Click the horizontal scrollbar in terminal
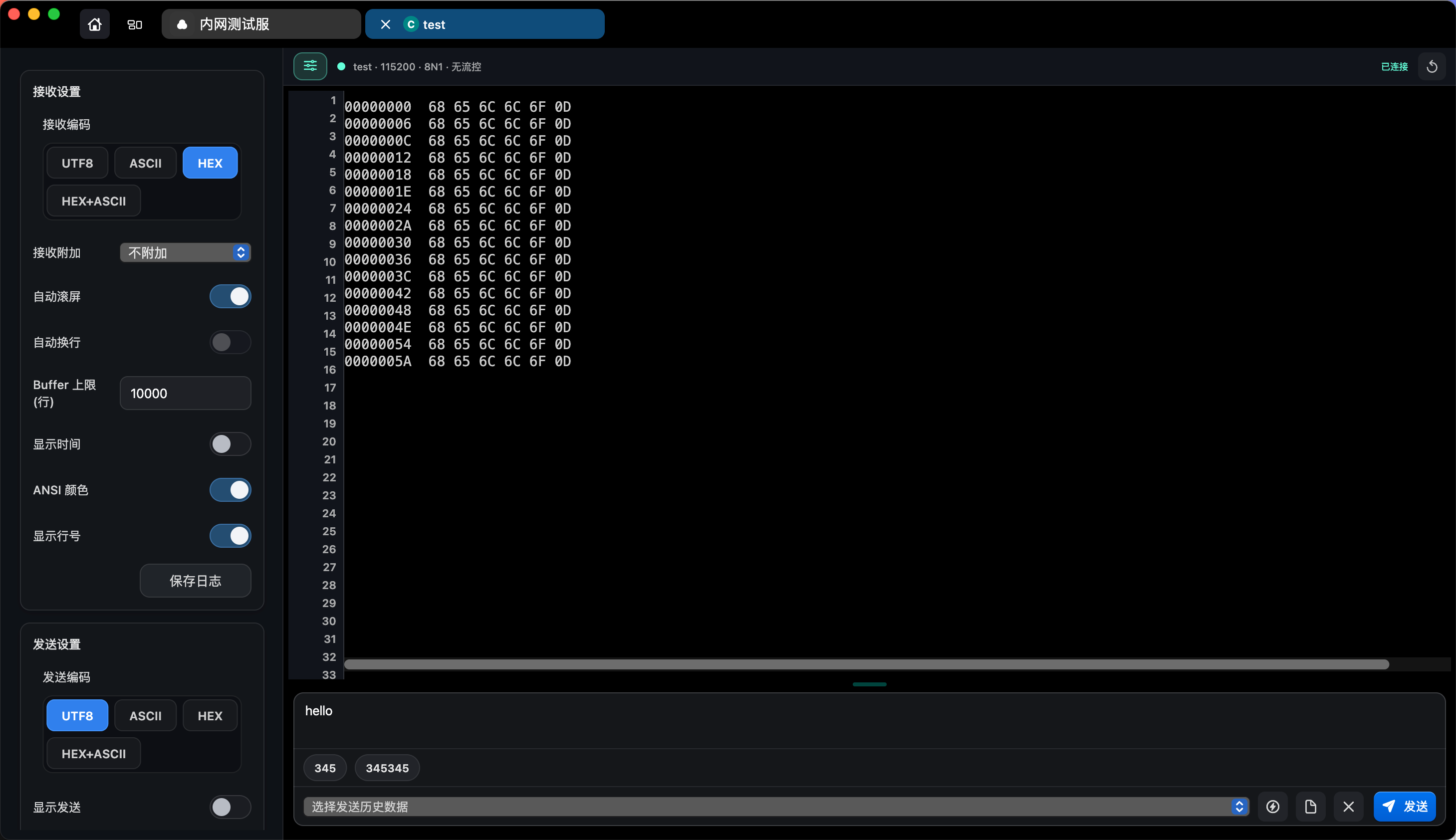The width and height of the screenshot is (1456, 840). point(866,664)
